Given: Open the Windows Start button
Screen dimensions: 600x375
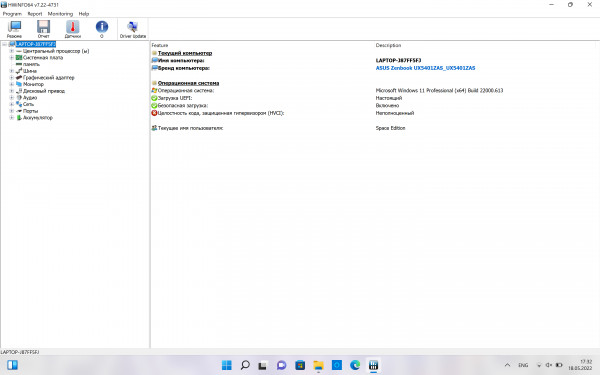Looking at the screenshot, I should (x=227, y=365).
